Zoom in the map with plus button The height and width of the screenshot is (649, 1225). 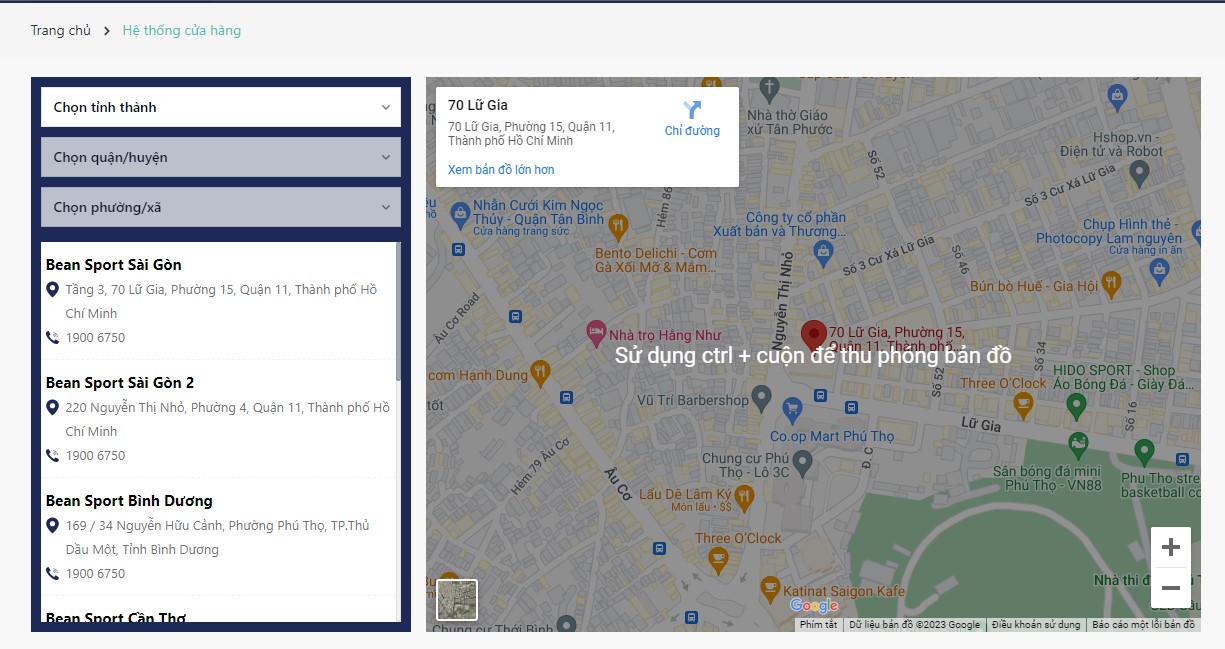tap(1171, 547)
